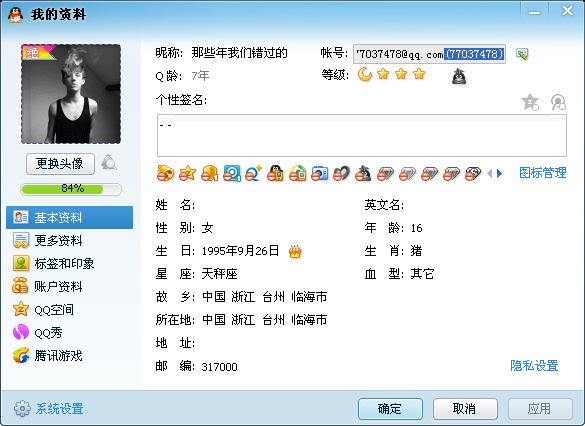Screen dimensions: 585x426
Task: Click inside the 个性签名 text box
Action: click(x=362, y=136)
